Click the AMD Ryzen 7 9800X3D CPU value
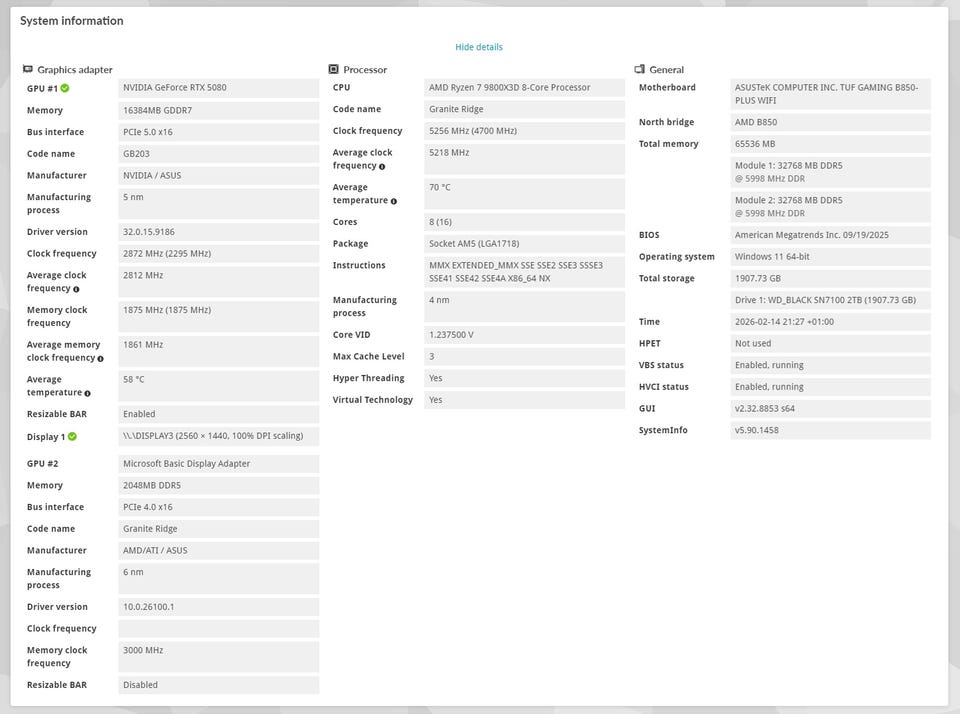 525,88
